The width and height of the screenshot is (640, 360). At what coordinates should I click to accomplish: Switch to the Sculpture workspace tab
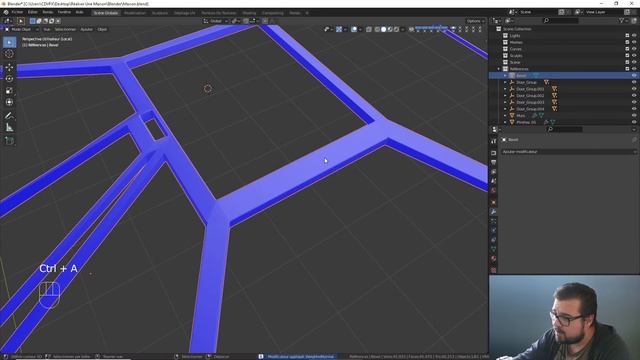160,13
